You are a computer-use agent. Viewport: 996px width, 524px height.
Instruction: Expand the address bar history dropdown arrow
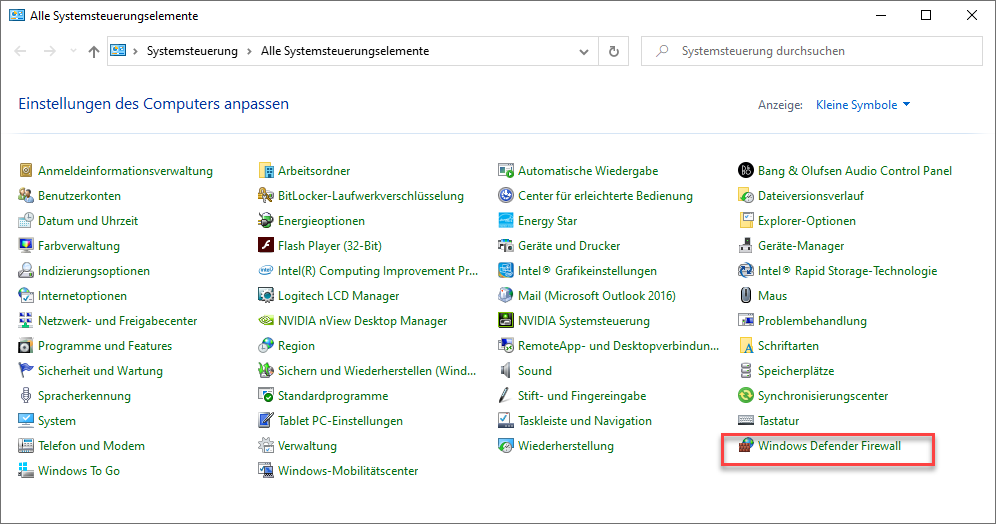coord(585,51)
